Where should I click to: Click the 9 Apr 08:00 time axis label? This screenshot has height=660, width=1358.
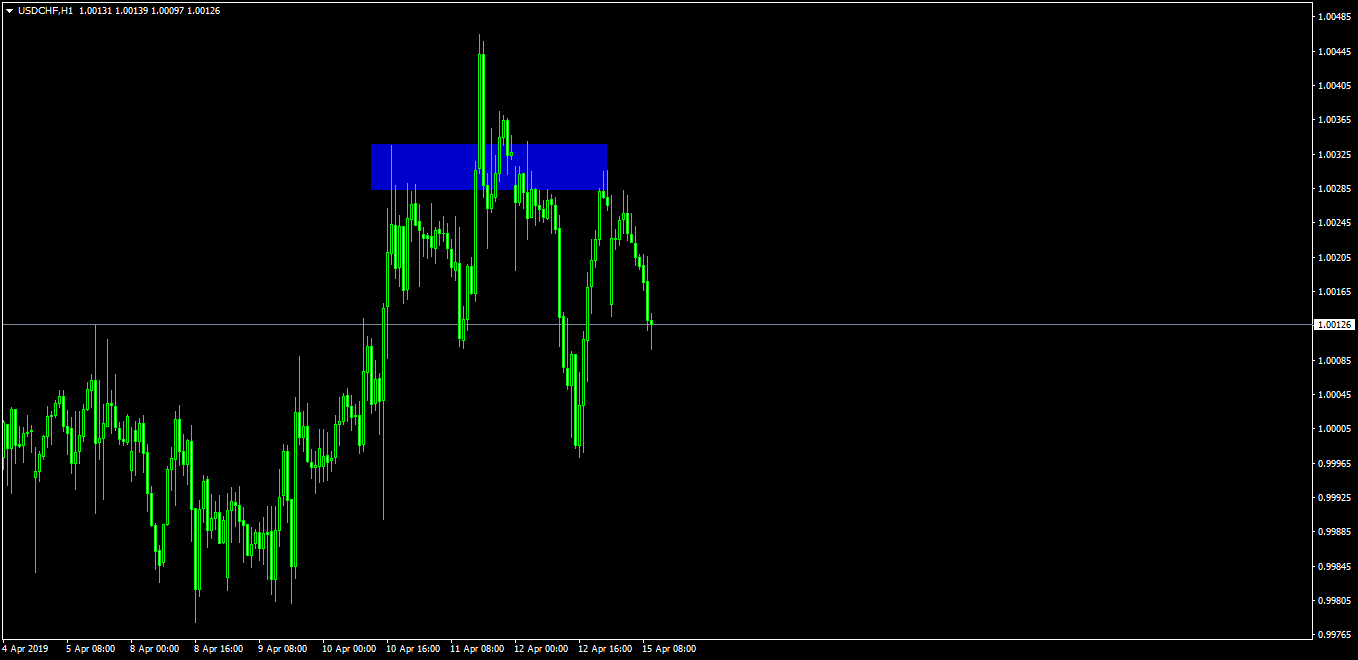(283, 649)
